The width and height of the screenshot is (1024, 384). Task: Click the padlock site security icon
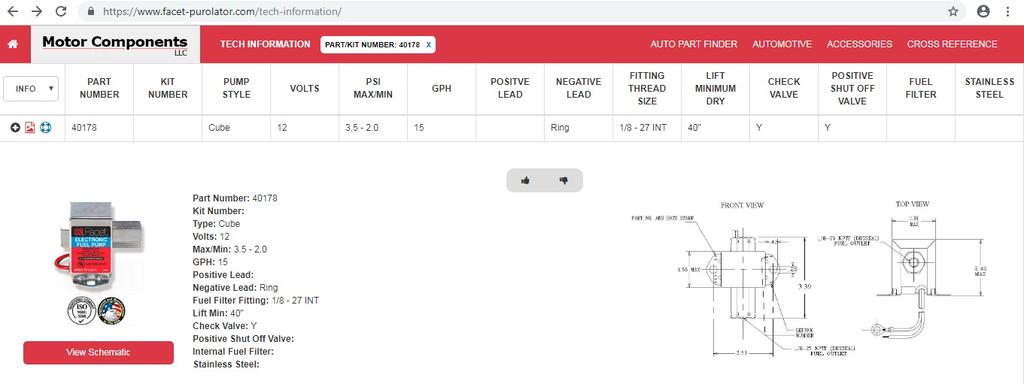click(x=91, y=11)
